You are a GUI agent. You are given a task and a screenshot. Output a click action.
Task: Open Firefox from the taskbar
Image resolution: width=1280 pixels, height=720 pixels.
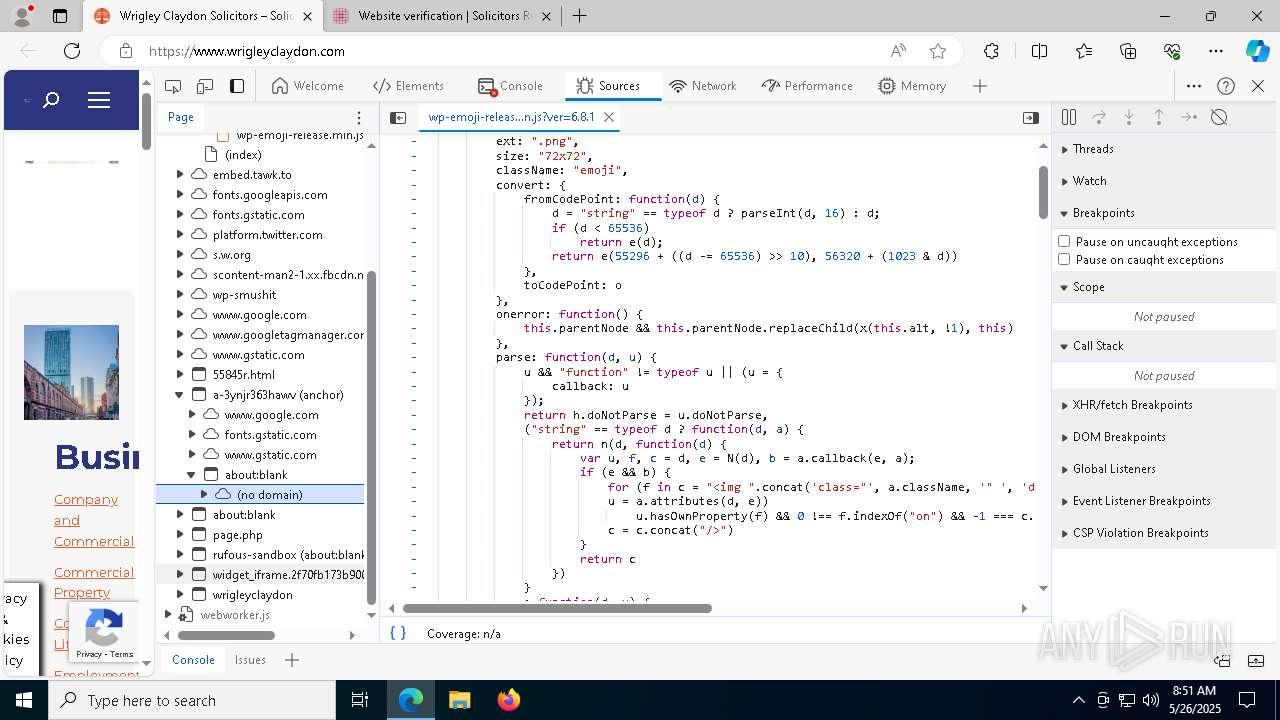click(x=508, y=700)
